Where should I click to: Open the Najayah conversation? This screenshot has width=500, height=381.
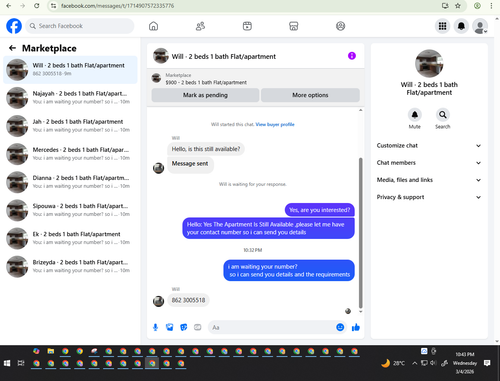point(70,98)
